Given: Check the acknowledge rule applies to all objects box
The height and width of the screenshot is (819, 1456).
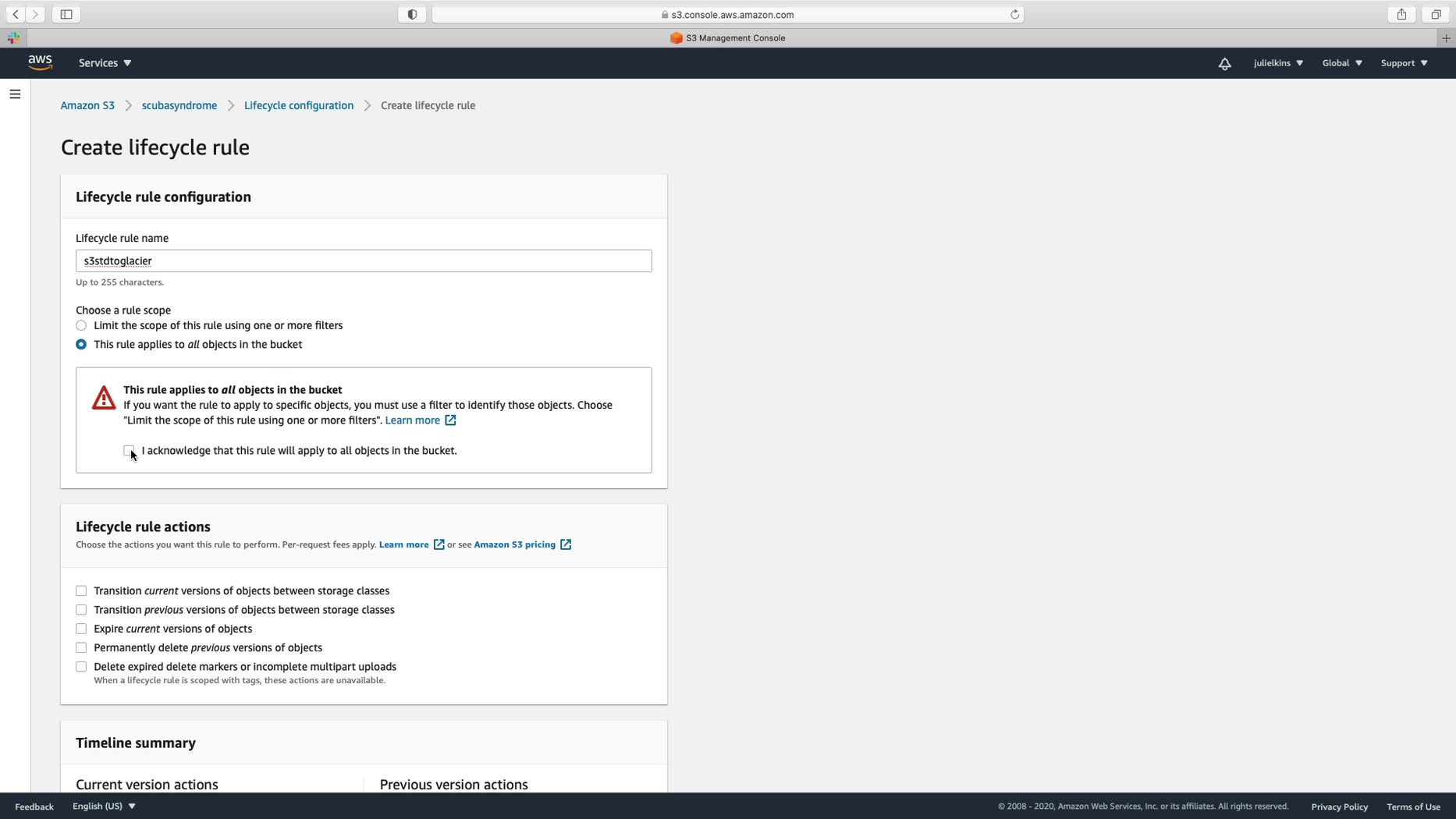Looking at the screenshot, I should tap(129, 450).
